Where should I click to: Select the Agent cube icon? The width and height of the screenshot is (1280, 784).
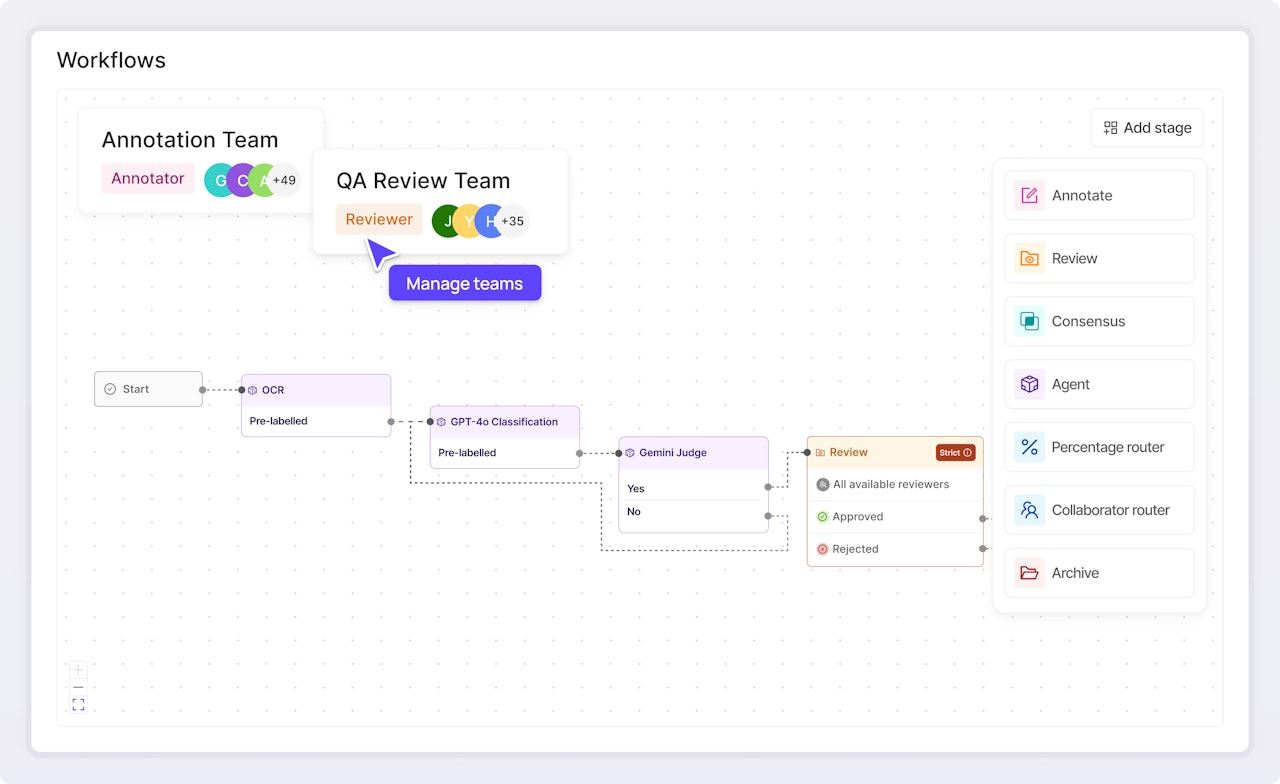pos(1029,384)
